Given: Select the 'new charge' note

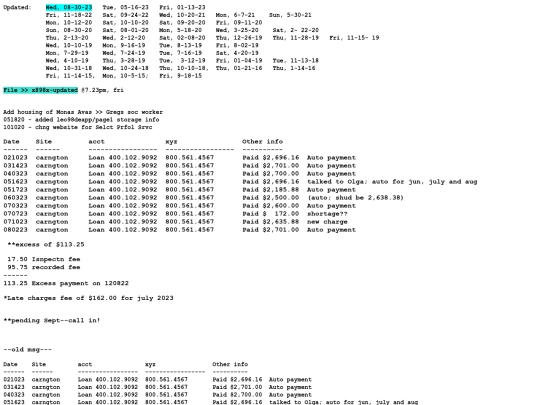Looking at the screenshot, I should point(327,222).
